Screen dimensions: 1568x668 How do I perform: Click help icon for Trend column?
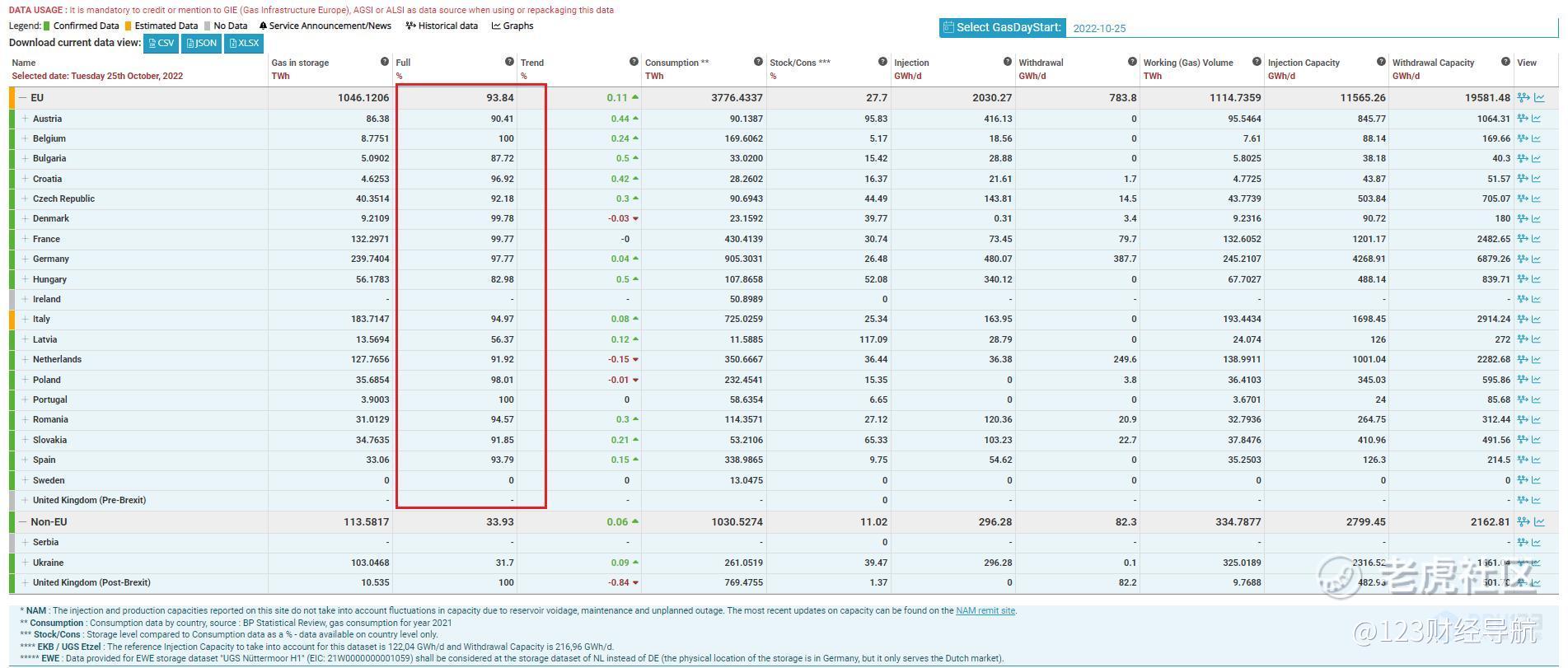[x=634, y=63]
